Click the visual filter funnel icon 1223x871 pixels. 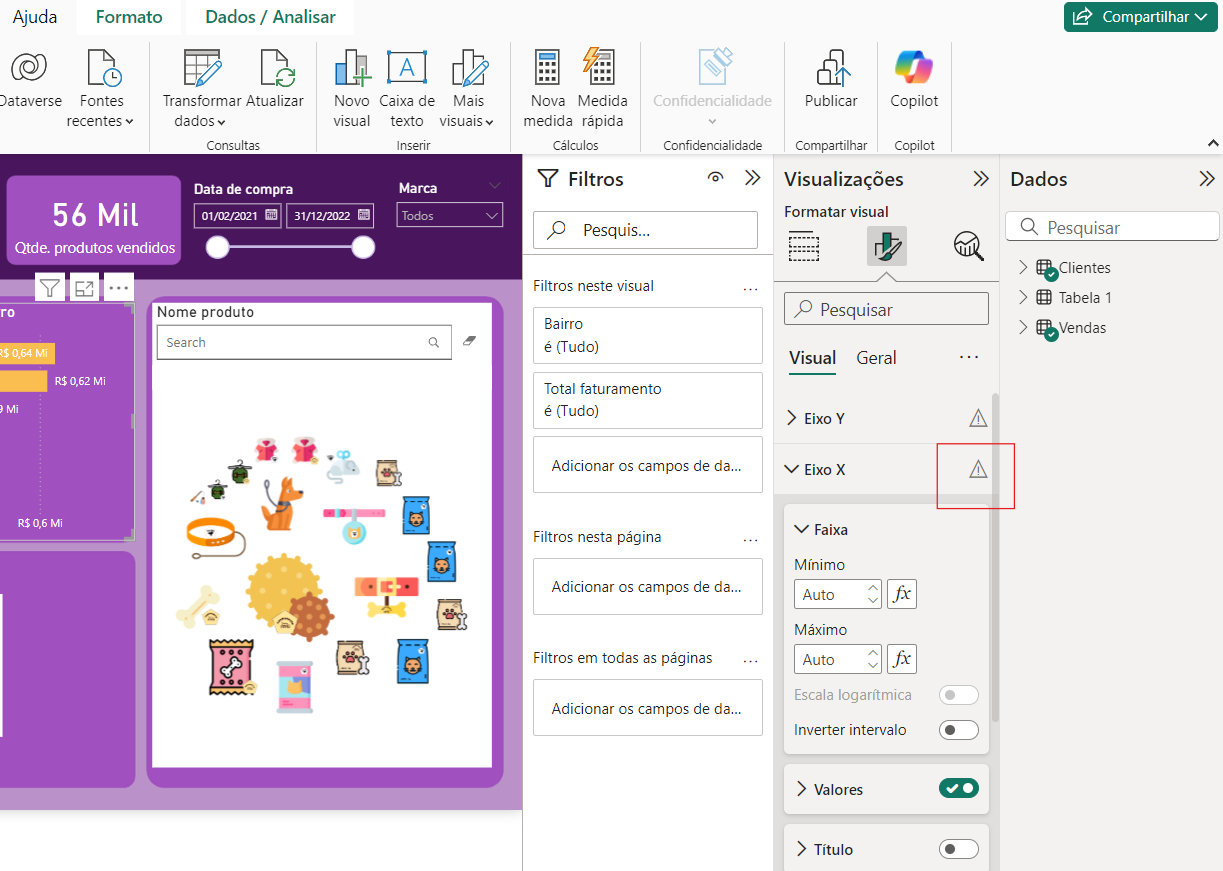click(x=50, y=288)
